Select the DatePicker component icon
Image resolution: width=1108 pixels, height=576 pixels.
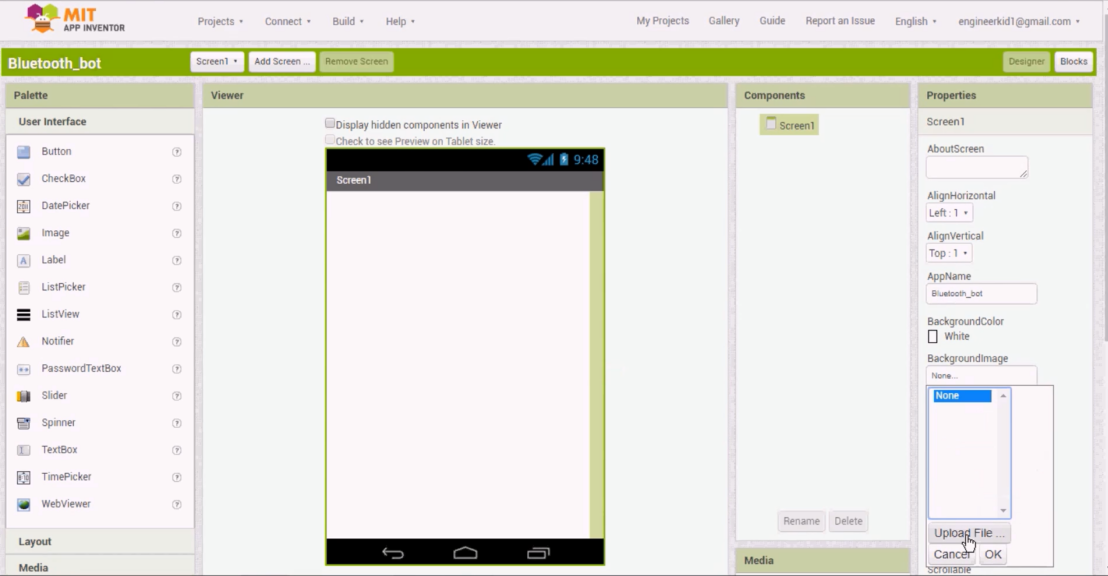click(23, 206)
